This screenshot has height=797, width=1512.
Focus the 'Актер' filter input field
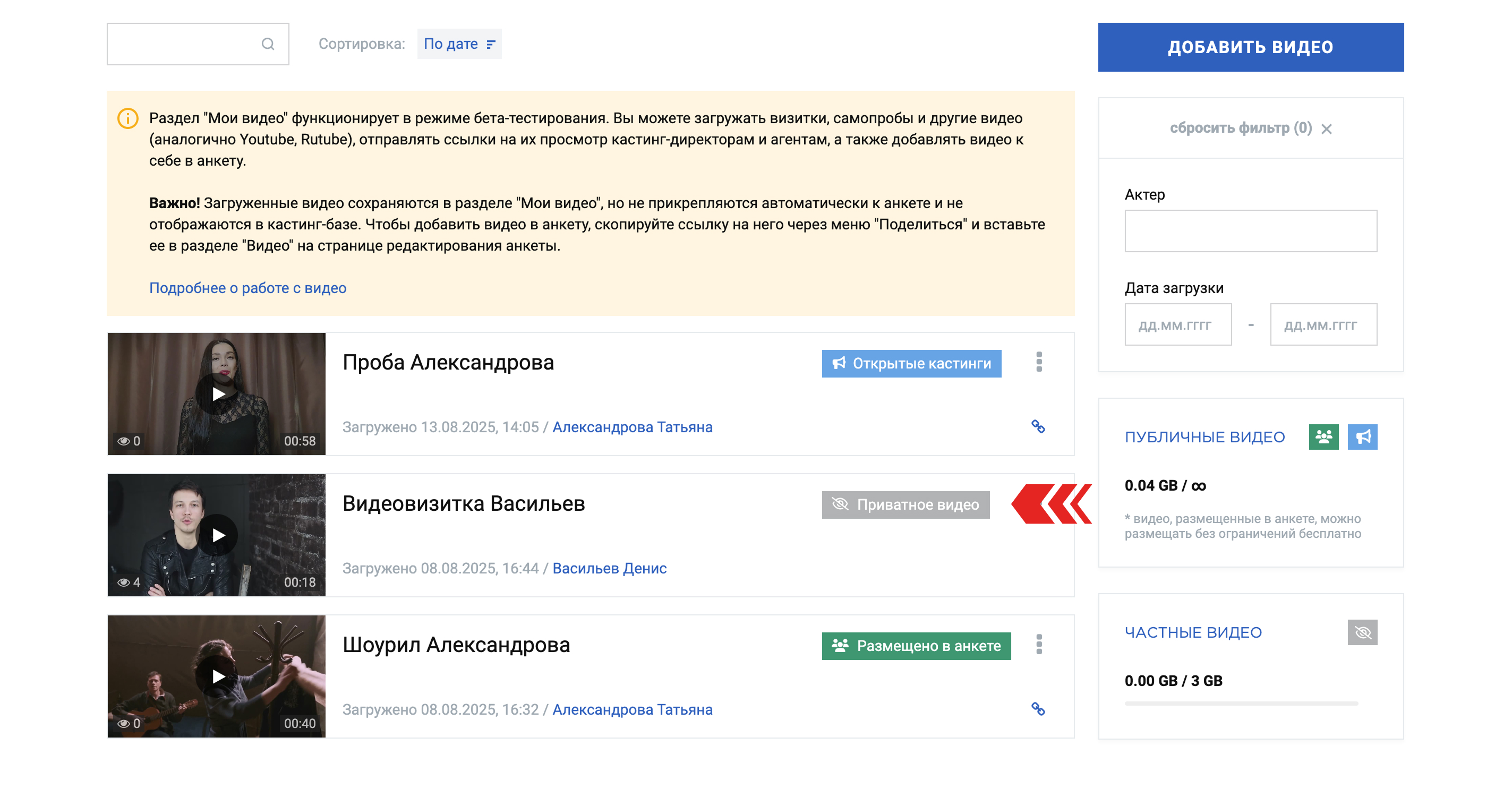[1250, 230]
